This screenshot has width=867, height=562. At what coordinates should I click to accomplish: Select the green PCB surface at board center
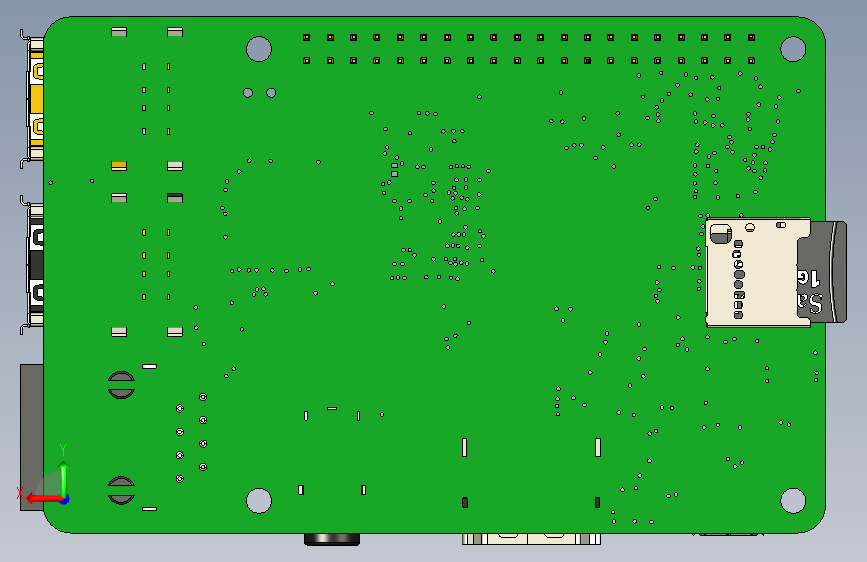coord(434,275)
